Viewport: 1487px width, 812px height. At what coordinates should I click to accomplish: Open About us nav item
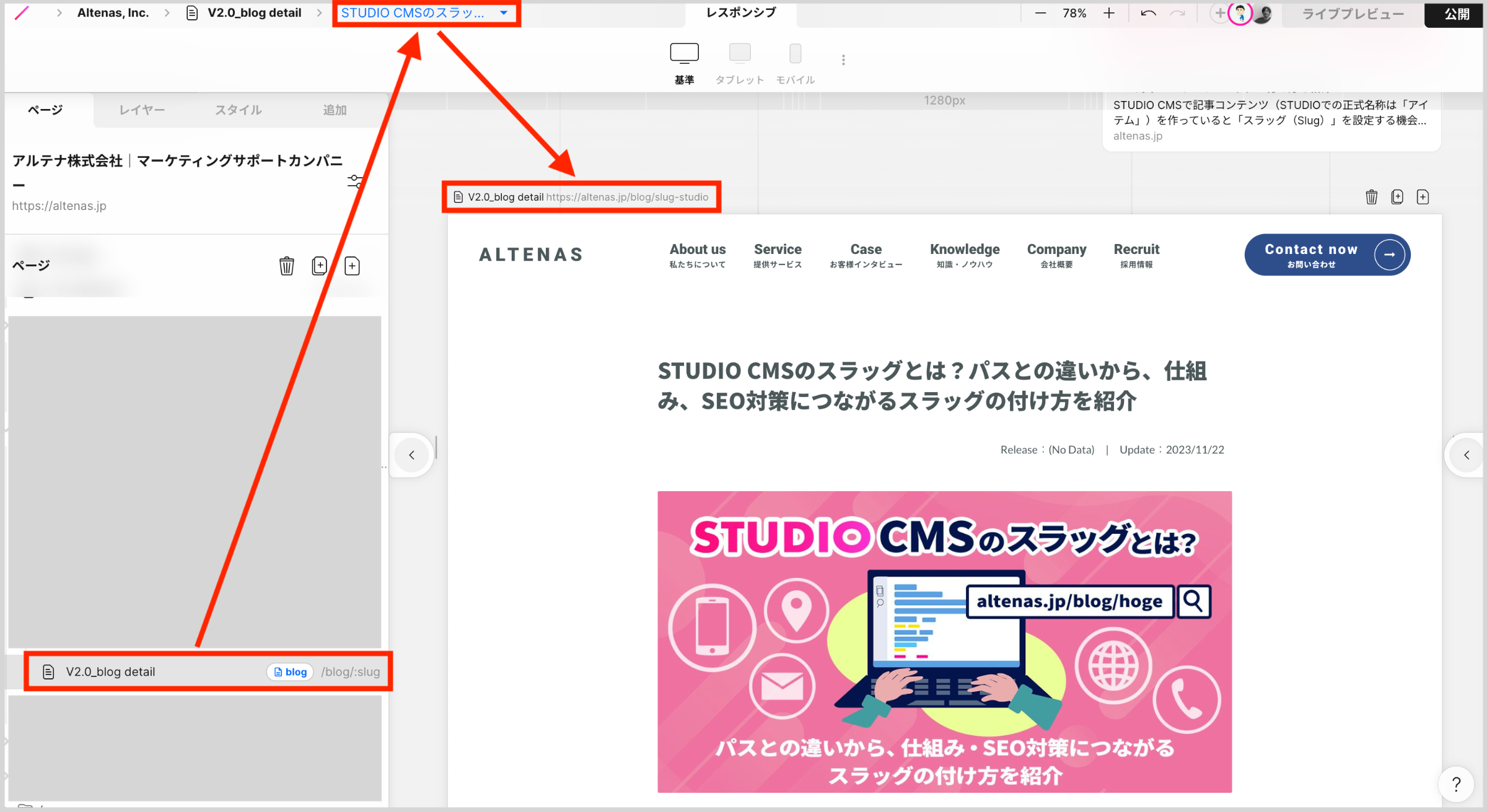(x=697, y=255)
